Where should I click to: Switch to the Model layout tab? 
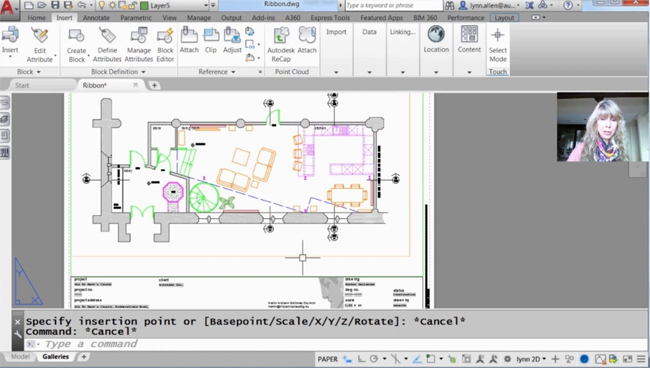(20, 357)
